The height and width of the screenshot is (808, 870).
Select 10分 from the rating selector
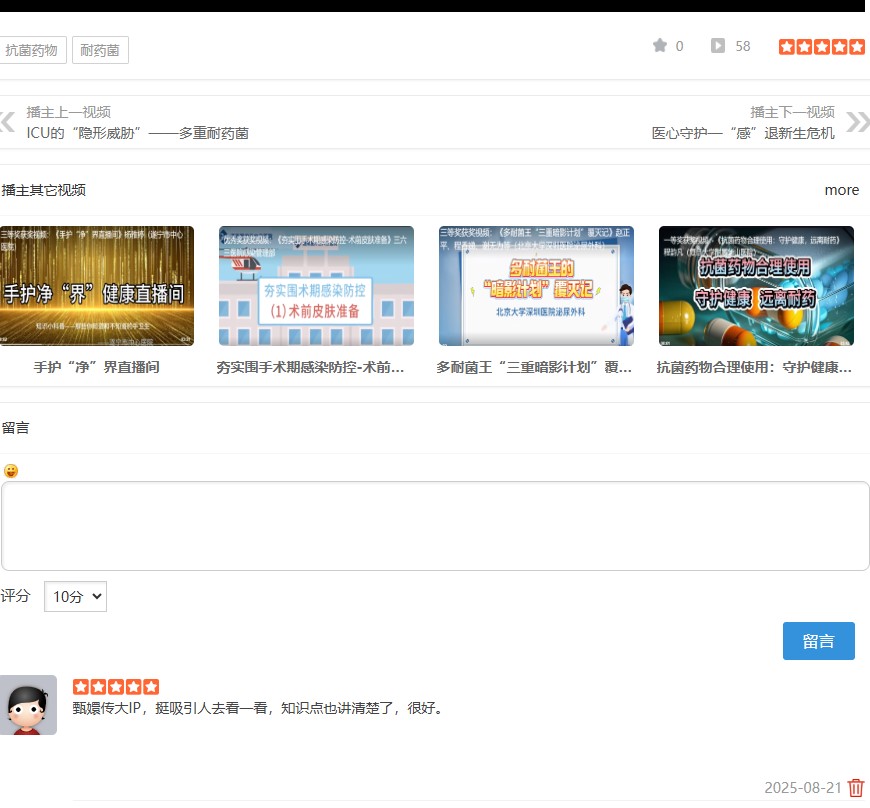pyautogui.click(x=74, y=596)
